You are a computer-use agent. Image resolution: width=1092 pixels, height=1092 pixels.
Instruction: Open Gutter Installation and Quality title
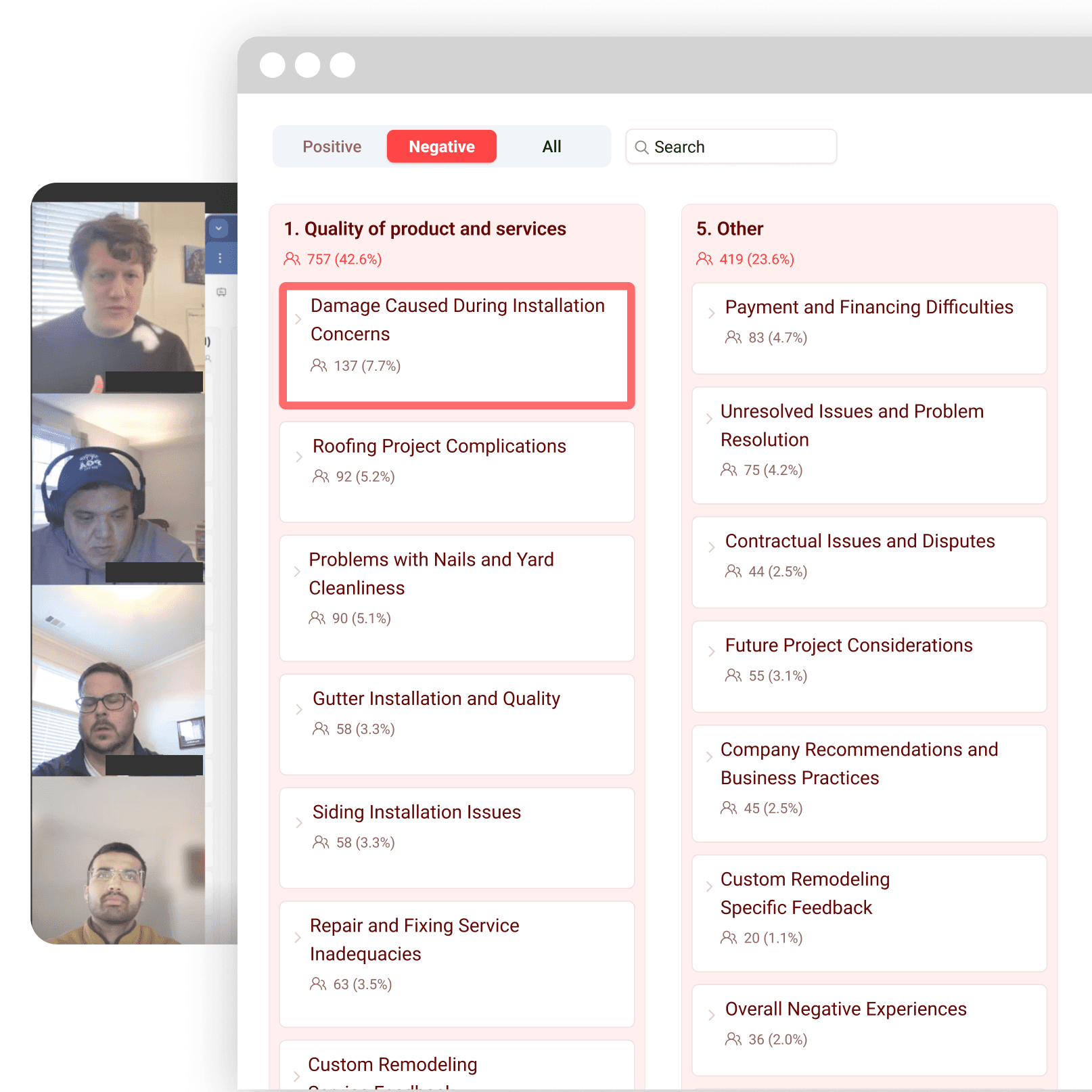tap(436, 699)
